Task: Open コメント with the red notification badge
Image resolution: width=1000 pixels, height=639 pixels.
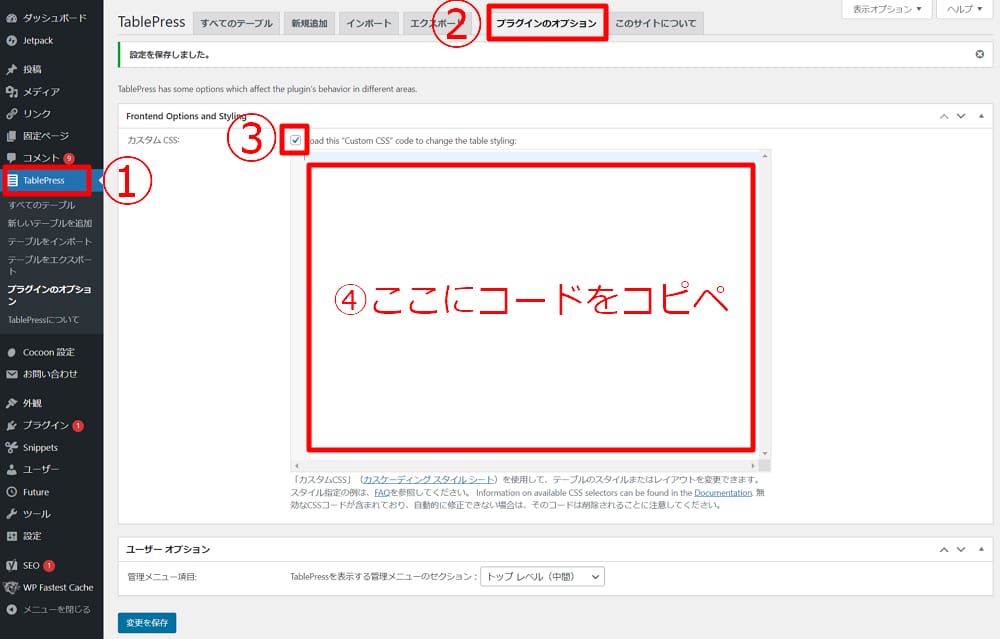Action: click(x=12, y=158)
